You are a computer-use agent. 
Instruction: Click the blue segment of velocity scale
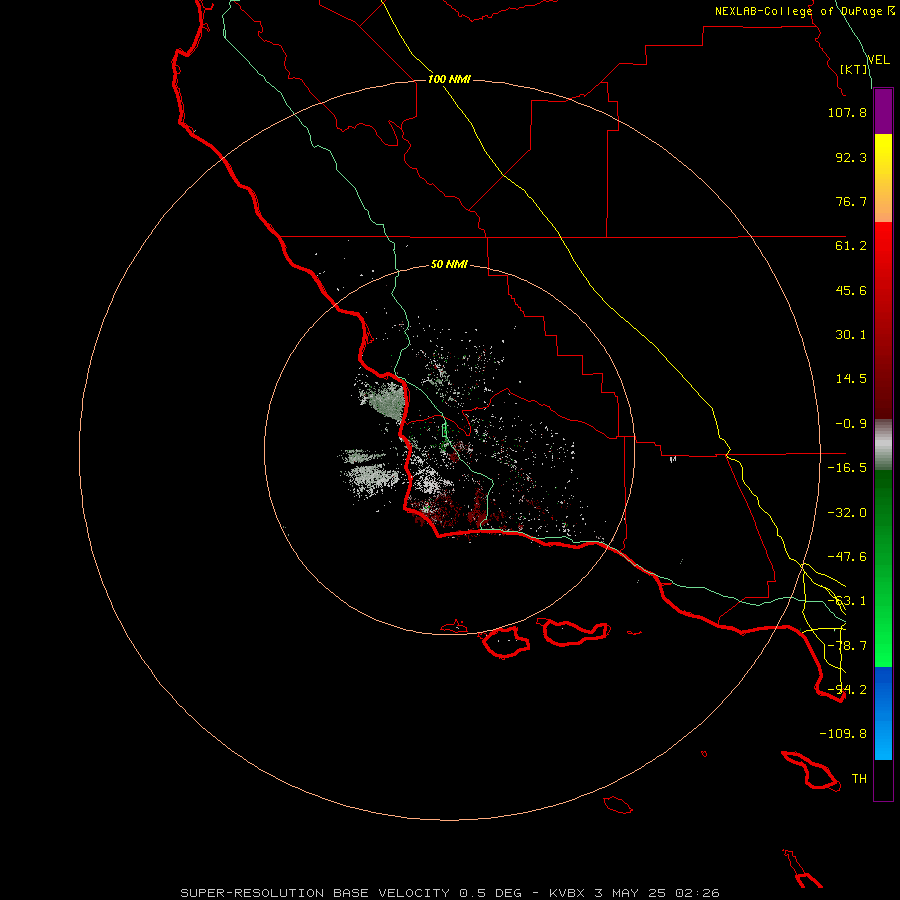click(x=883, y=713)
